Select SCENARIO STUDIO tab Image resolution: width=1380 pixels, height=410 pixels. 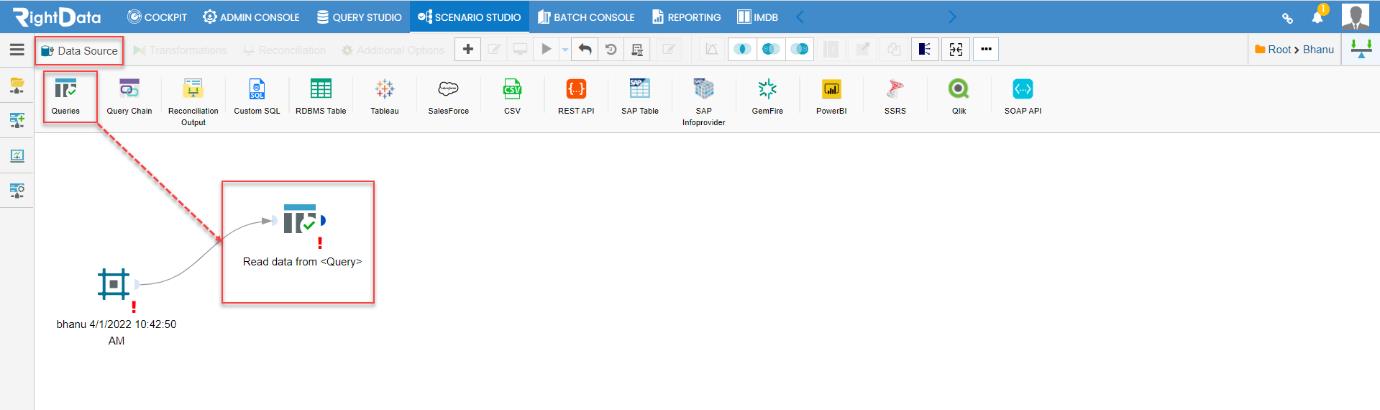click(x=469, y=16)
